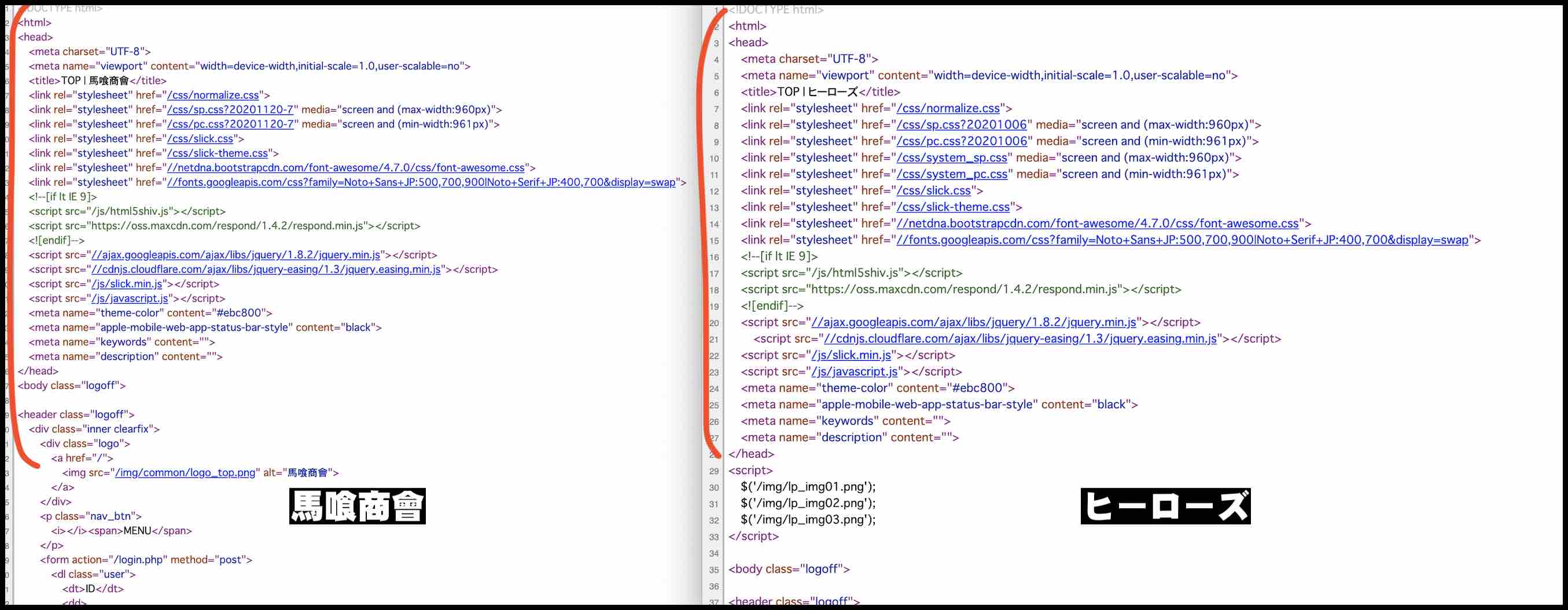1568x610 pixels.
Task: Open the sp.css?20201120-7 stylesheet link
Action: 230,109
